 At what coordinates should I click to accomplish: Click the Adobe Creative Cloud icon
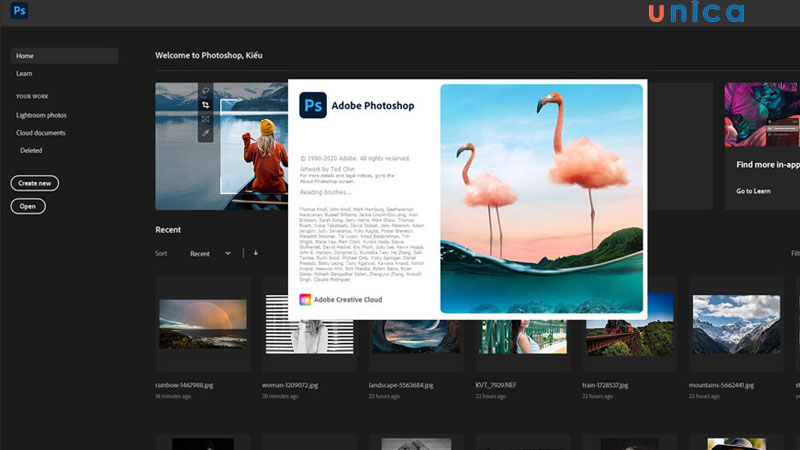305,299
